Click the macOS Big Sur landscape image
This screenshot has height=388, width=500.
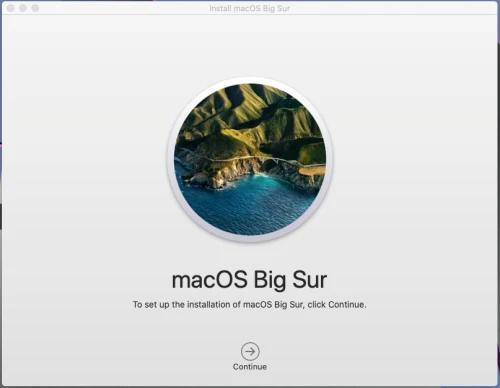click(250, 159)
